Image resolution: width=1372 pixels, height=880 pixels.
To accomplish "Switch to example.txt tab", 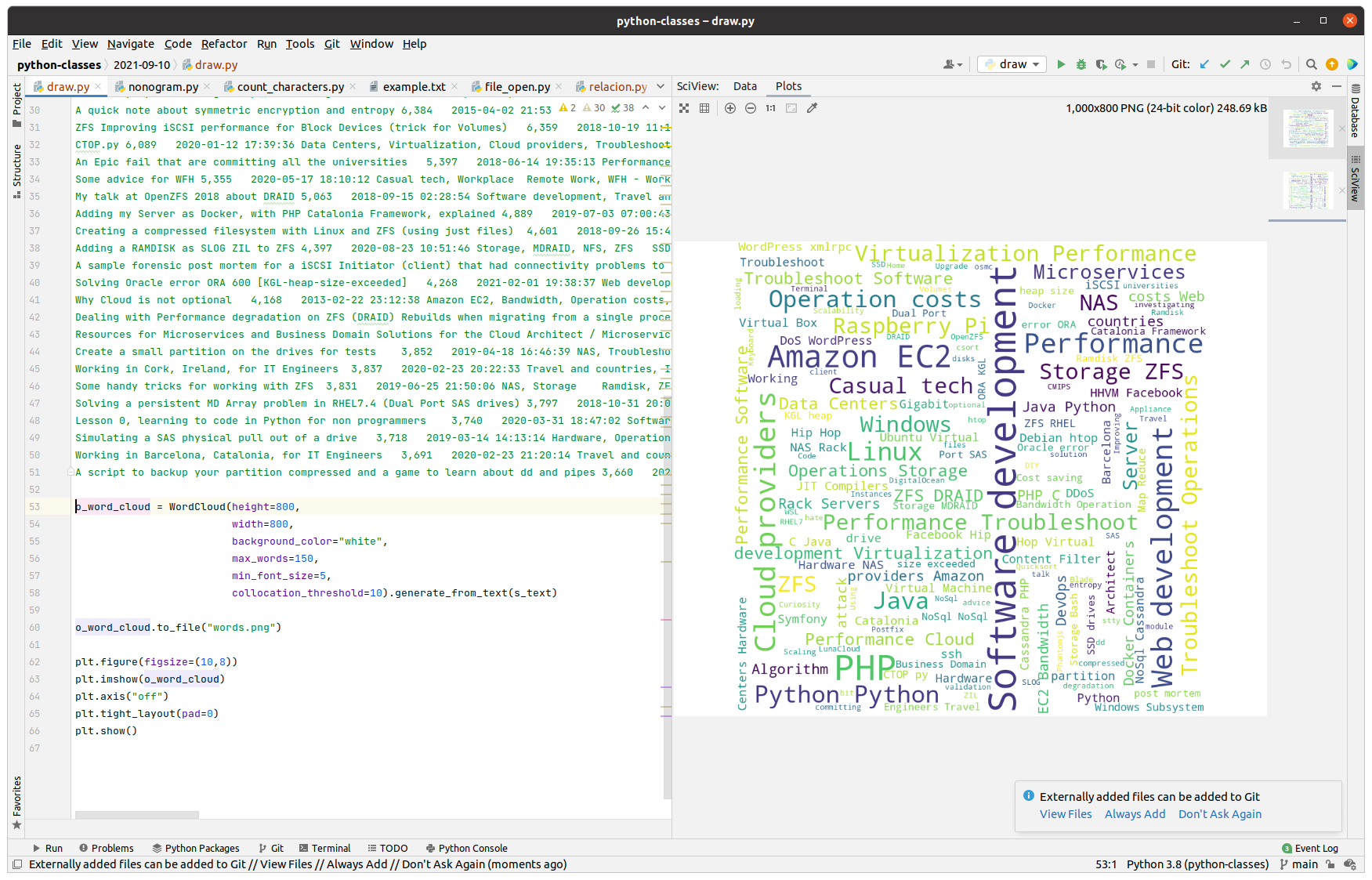I will click(x=414, y=86).
